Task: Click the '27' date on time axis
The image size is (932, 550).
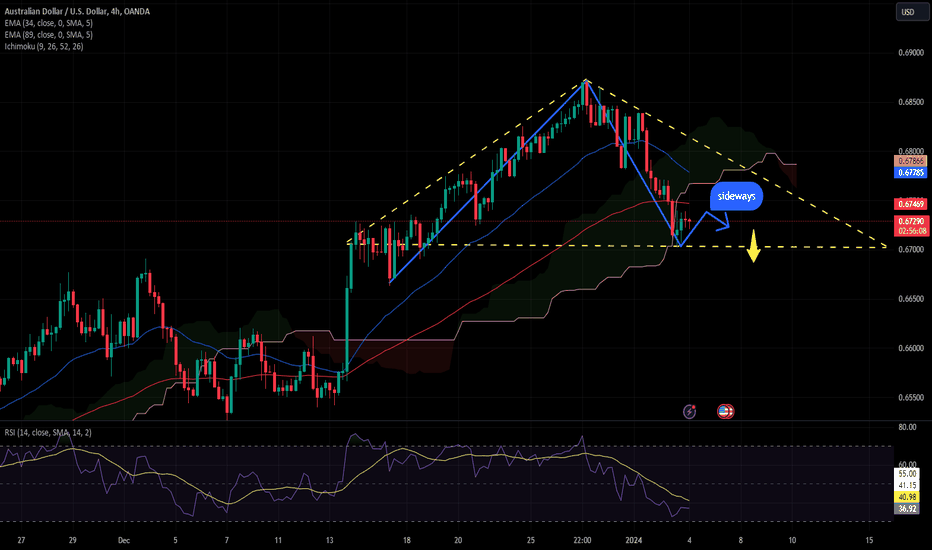Action: point(21,540)
